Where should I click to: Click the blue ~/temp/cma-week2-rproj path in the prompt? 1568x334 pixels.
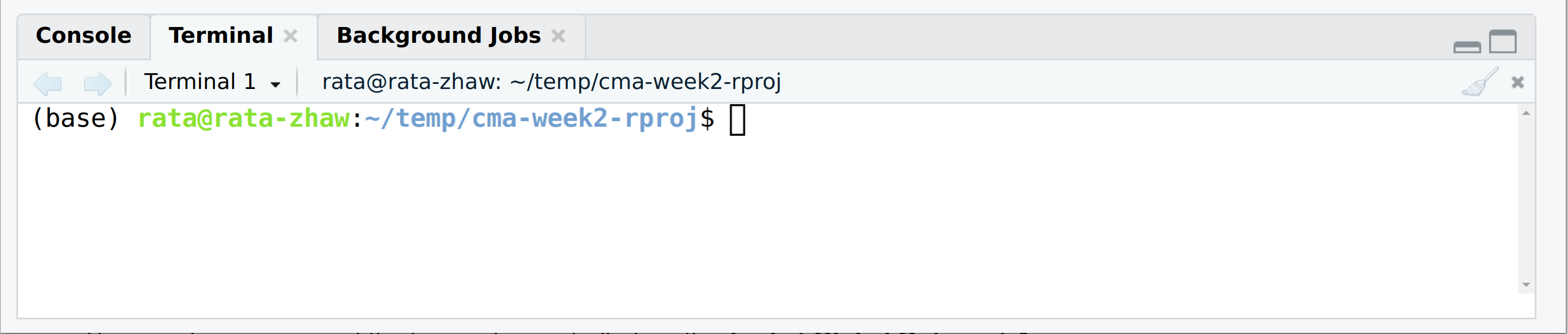[531, 119]
